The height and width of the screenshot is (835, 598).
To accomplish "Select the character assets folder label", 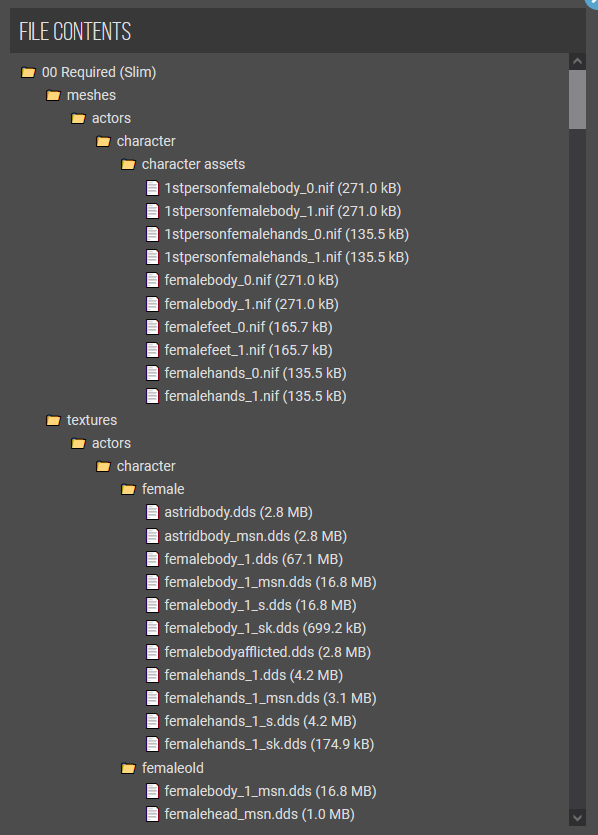I will pyautogui.click(x=193, y=164).
